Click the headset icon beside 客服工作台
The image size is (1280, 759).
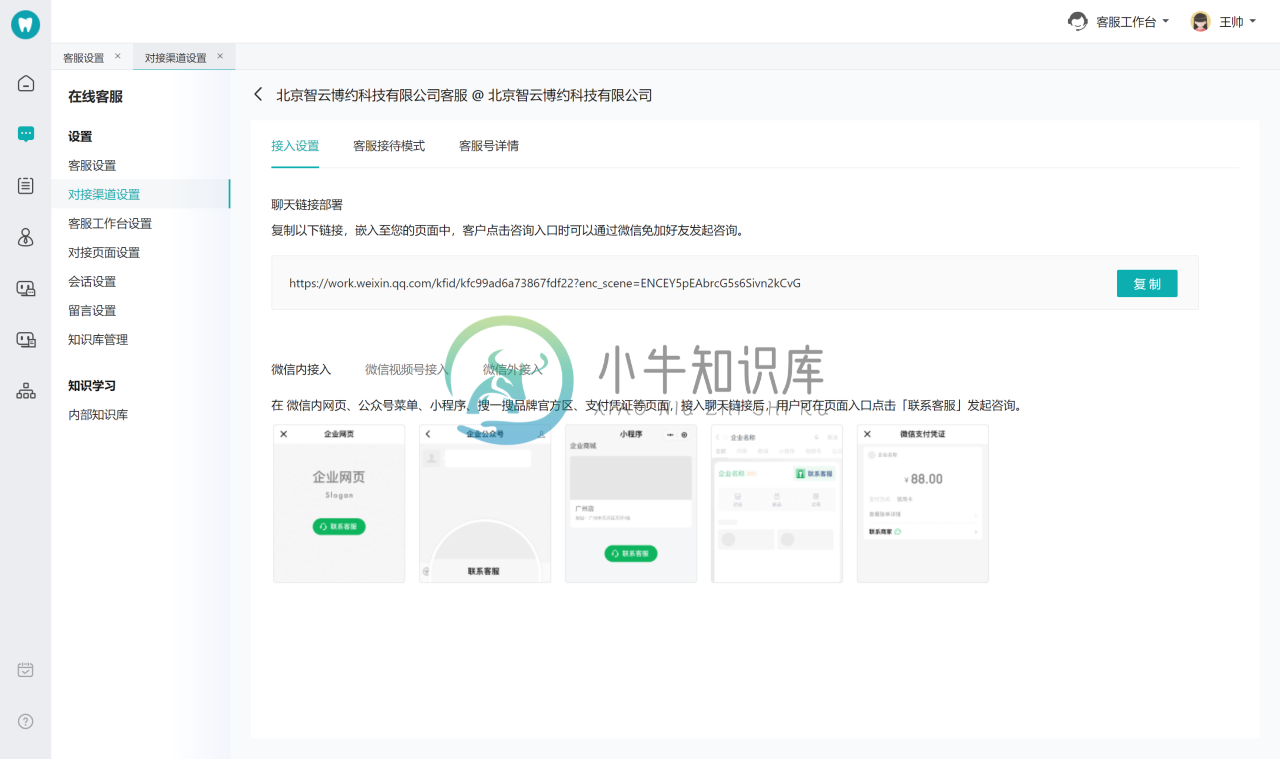pos(1078,21)
